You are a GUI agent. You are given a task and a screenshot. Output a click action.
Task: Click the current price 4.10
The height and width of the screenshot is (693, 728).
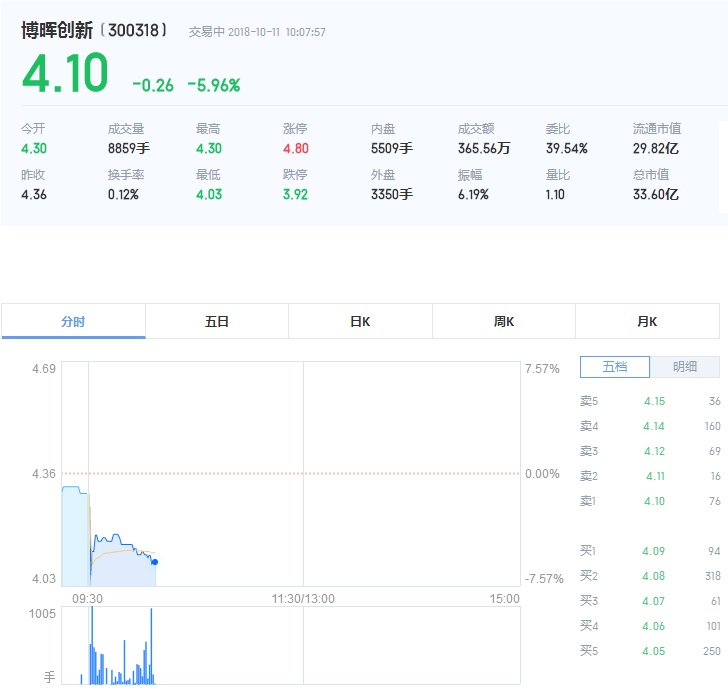(65, 72)
